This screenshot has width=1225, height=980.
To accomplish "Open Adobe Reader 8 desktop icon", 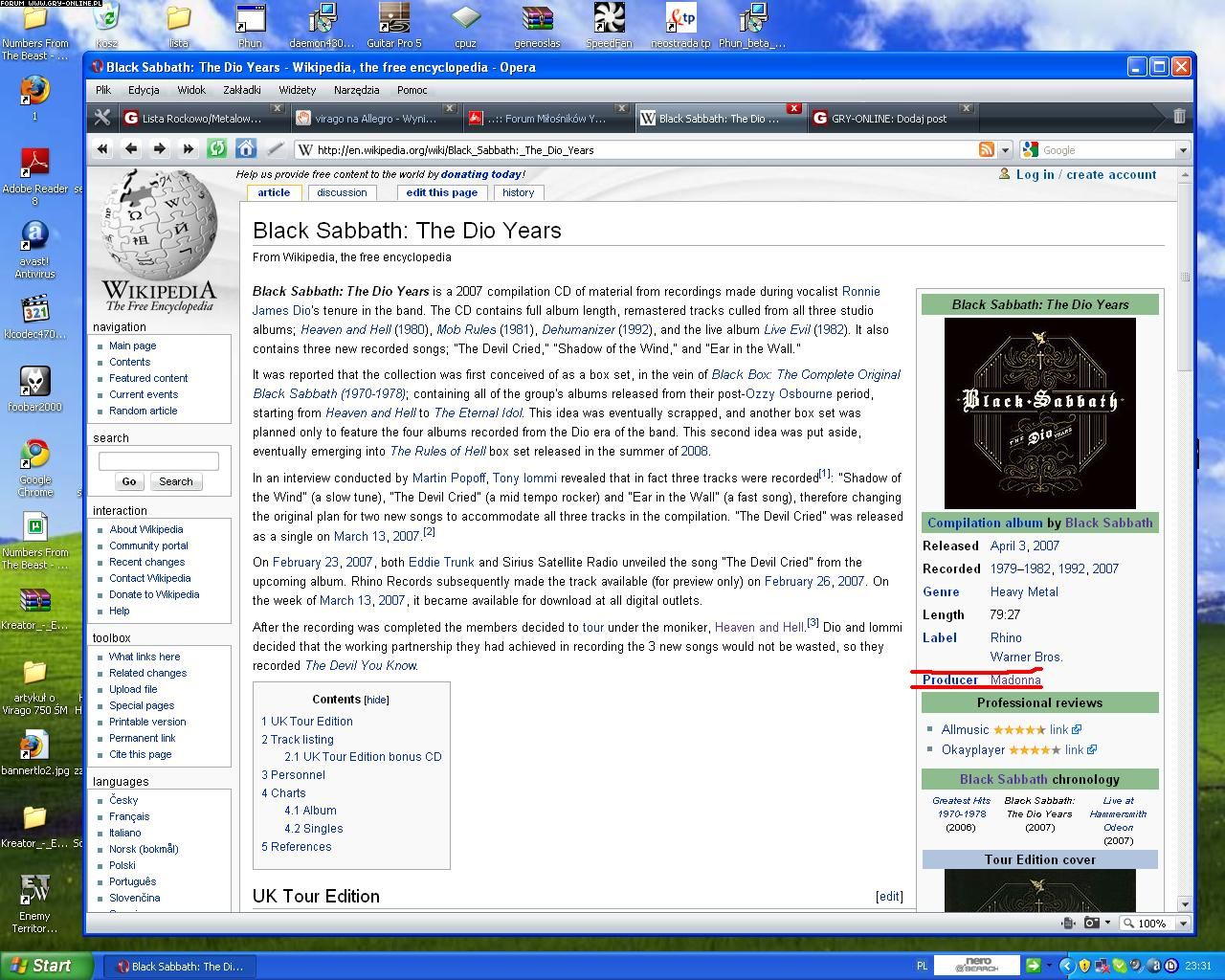I will click(34, 177).
